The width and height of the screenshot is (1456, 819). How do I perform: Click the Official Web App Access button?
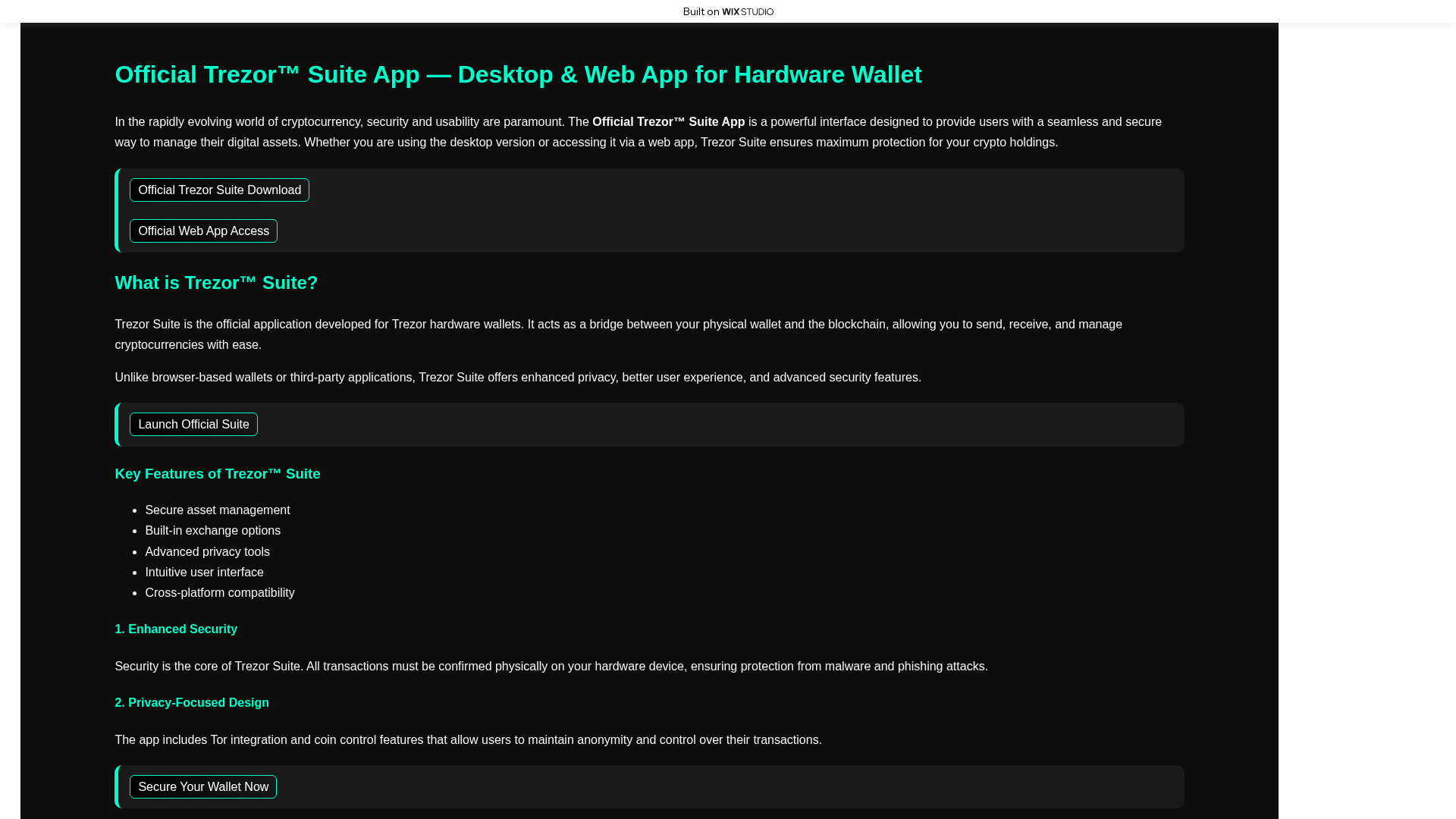(203, 231)
